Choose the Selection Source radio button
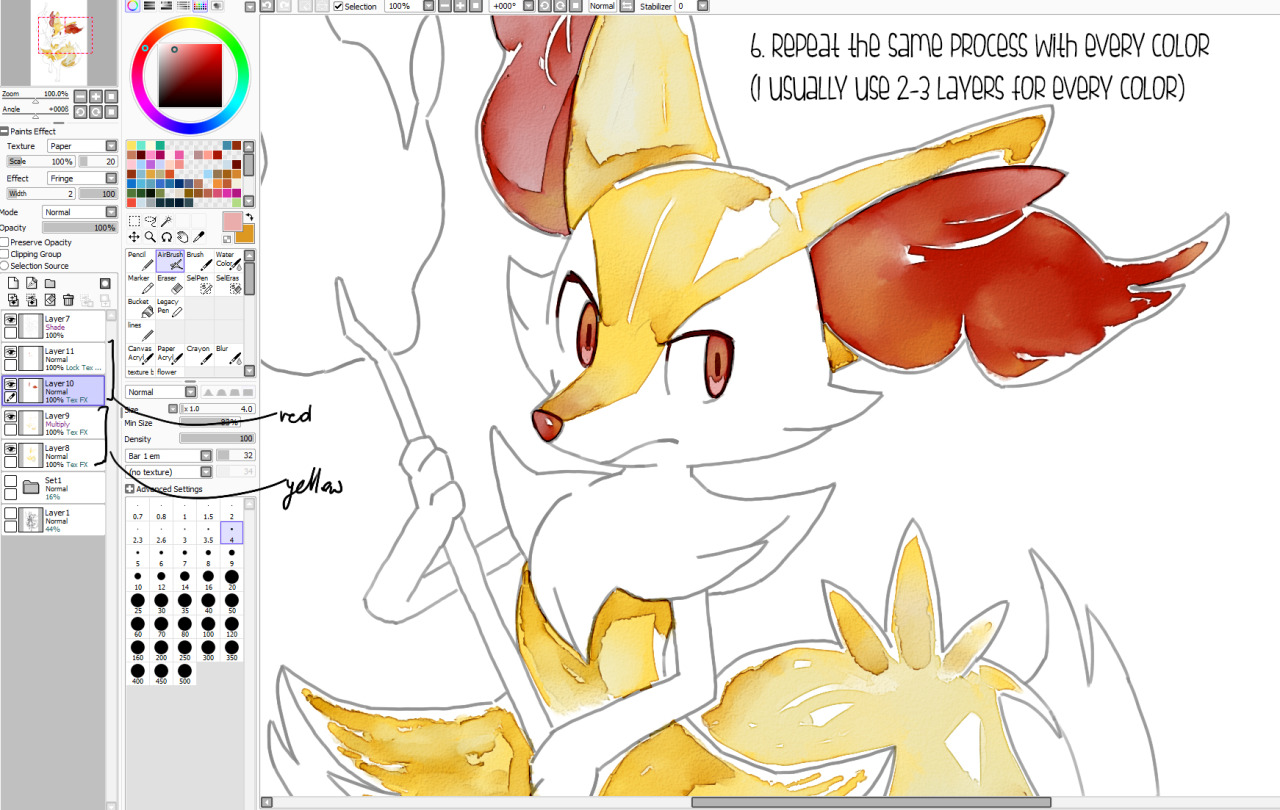 click(x=5, y=266)
